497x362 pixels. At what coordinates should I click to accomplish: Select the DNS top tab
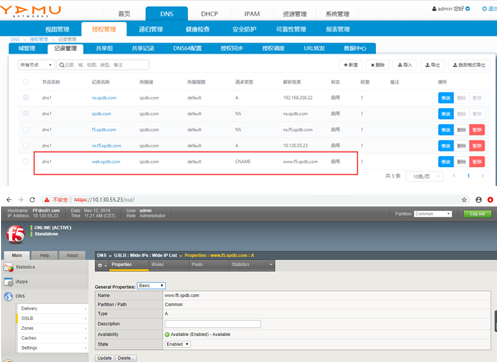pos(167,14)
